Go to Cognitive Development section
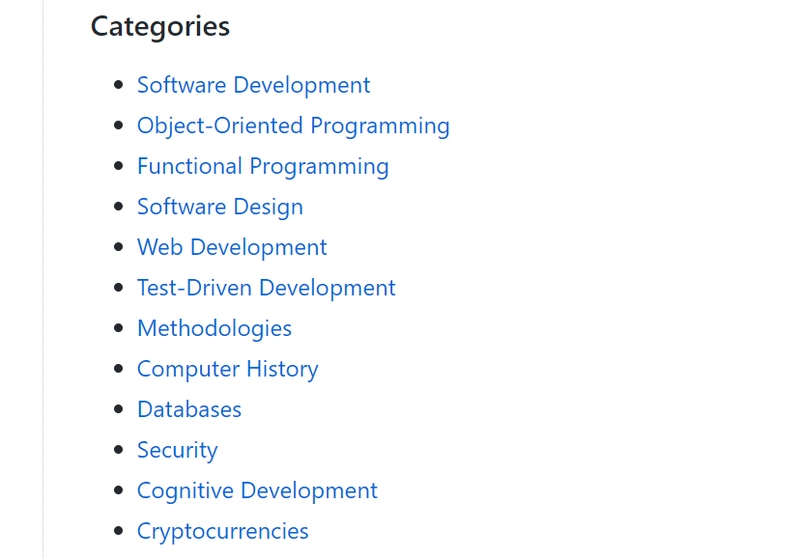Screen dimensions: 800x559 [x=257, y=491]
